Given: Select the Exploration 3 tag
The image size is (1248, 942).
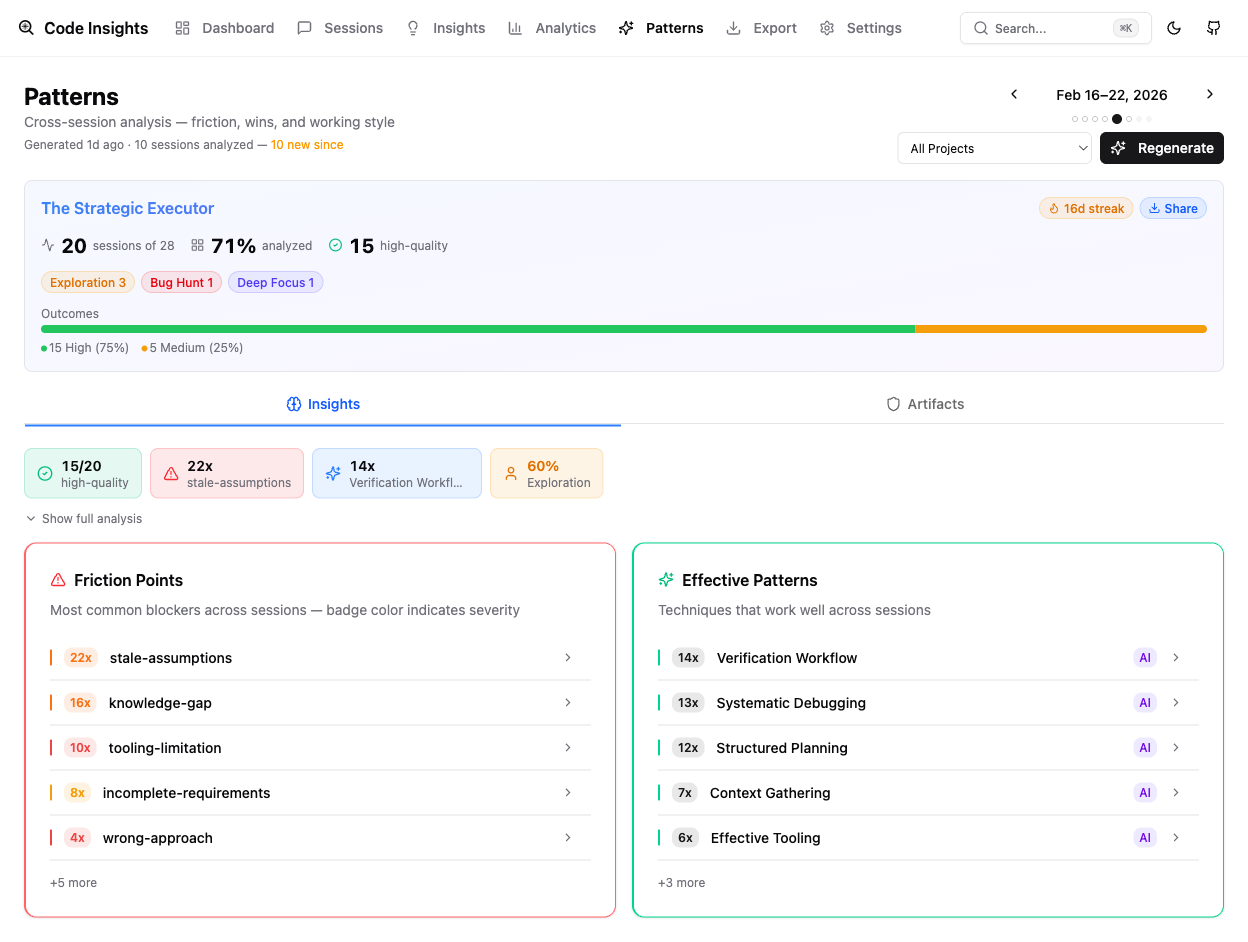Looking at the screenshot, I should point(88,282).
